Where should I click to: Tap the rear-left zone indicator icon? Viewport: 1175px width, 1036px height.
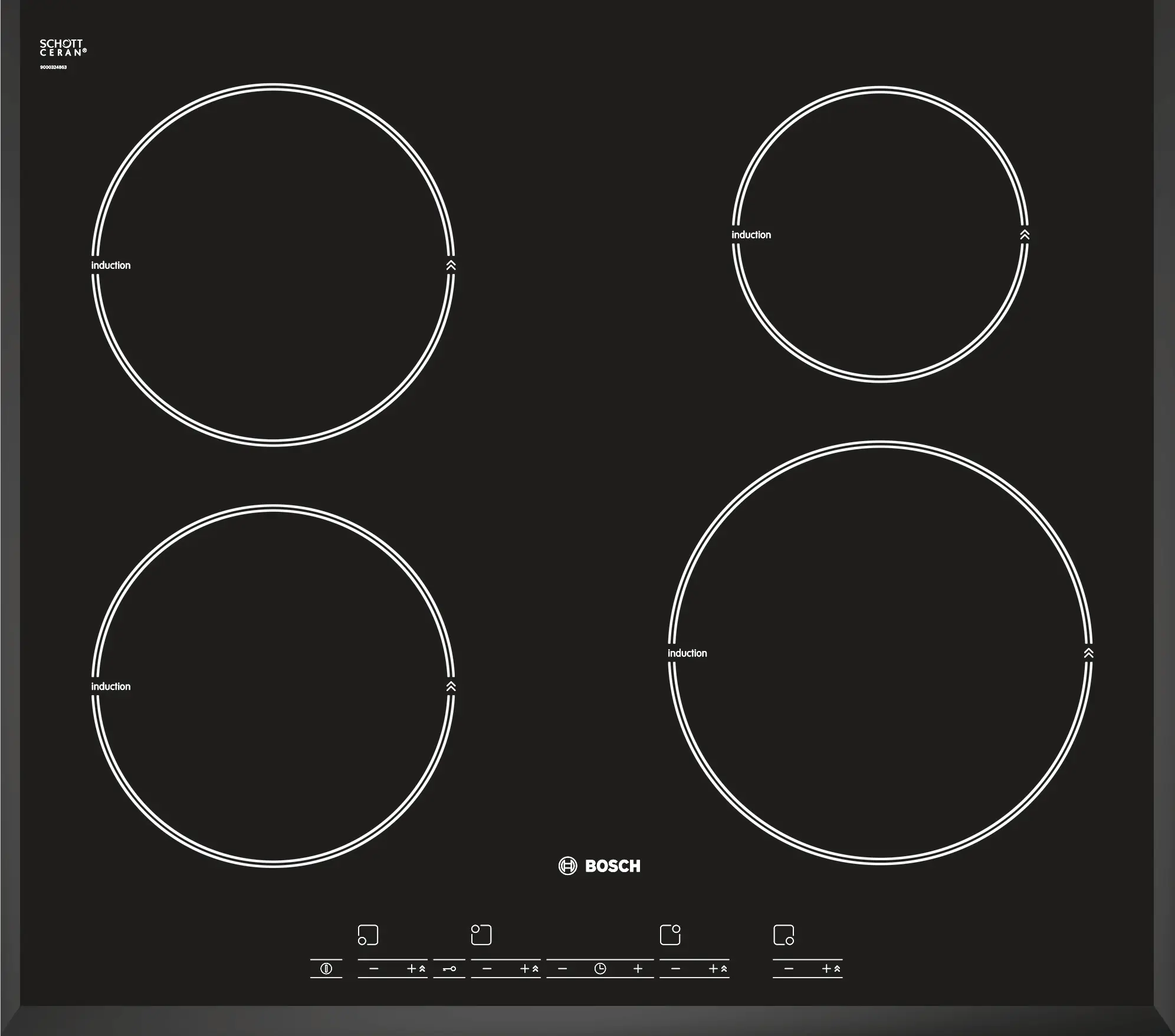481,935
